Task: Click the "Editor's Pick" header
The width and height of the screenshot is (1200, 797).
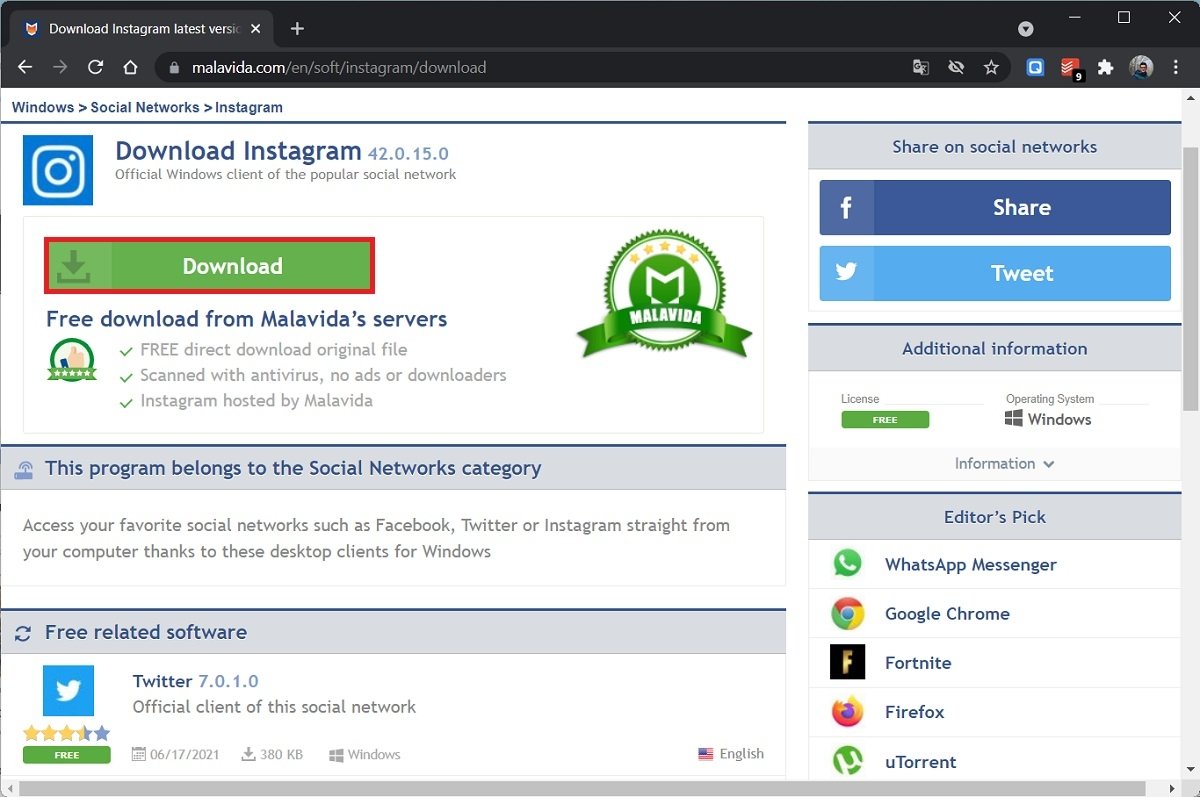Action: pos(995,517)
